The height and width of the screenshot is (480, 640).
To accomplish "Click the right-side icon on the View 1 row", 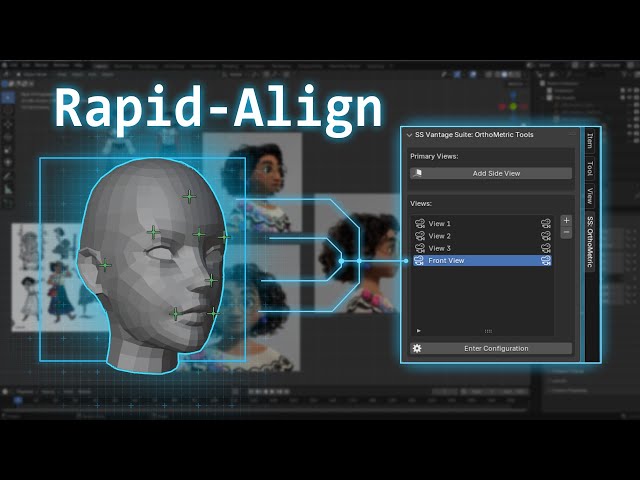I will pos(546,223).
